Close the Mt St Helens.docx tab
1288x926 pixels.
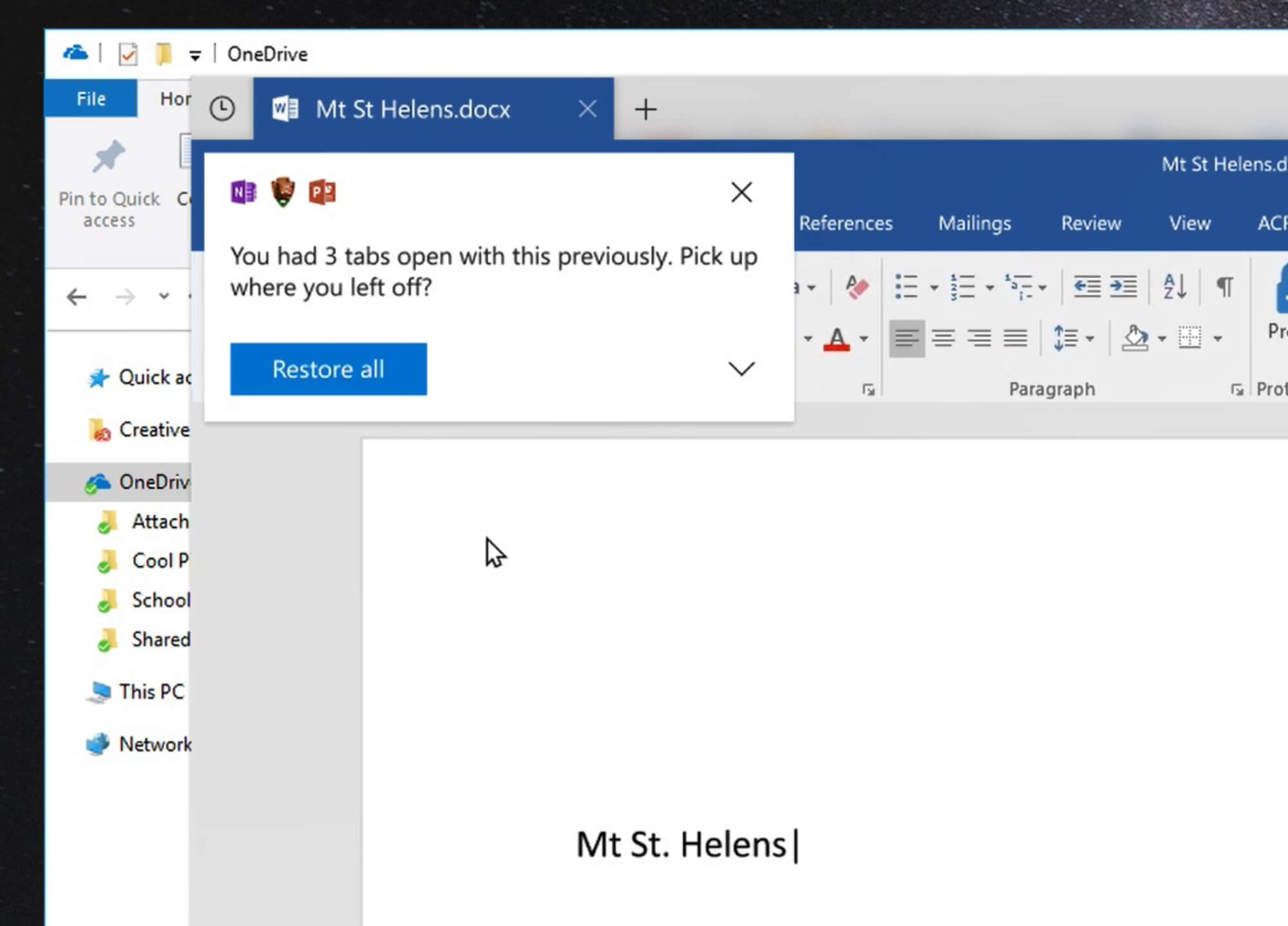[x=587, y=109]
